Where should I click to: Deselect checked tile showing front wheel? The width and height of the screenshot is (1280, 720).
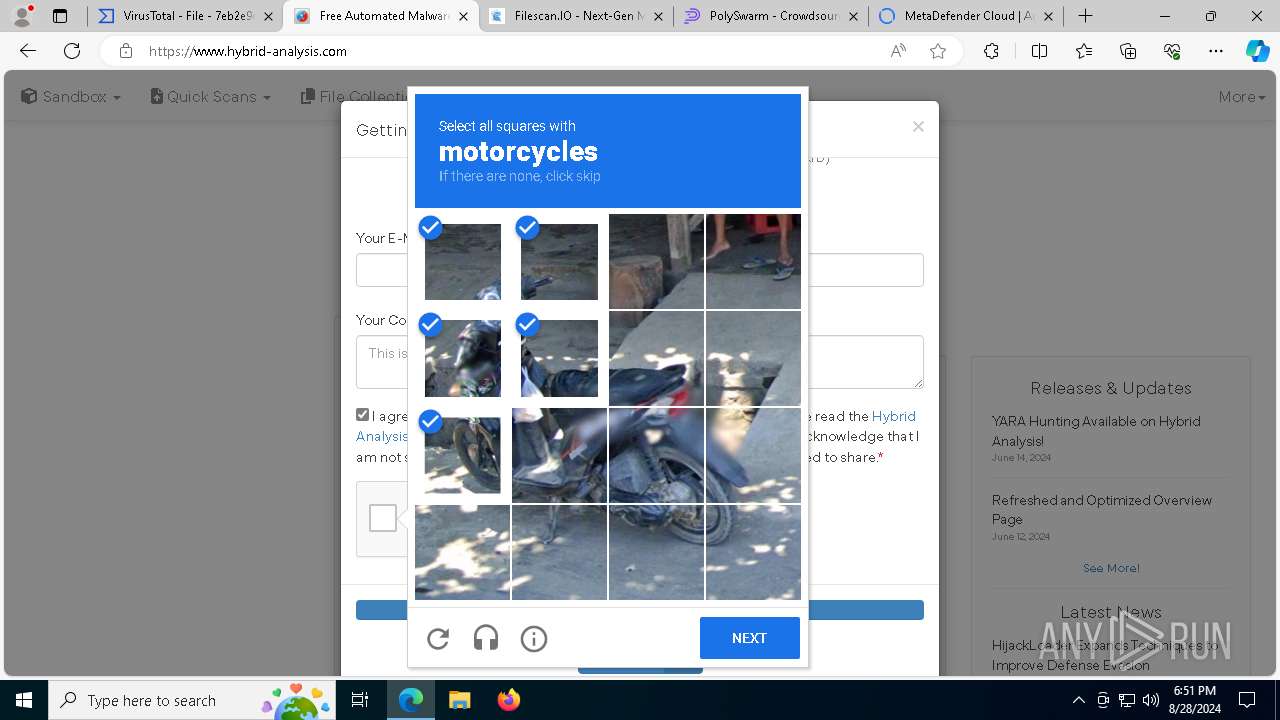pyautogui.click(x=462, y=455)
